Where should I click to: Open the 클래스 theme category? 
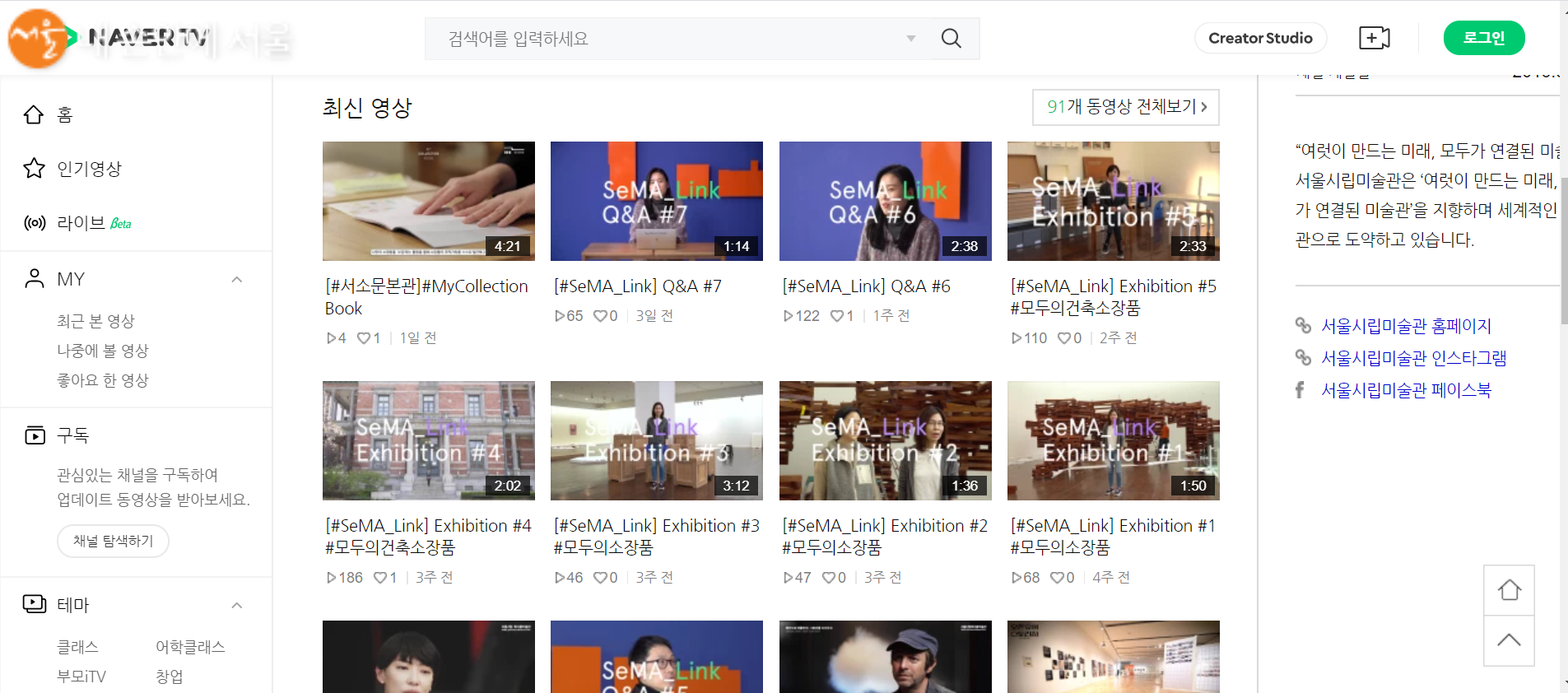click(77, 647)
